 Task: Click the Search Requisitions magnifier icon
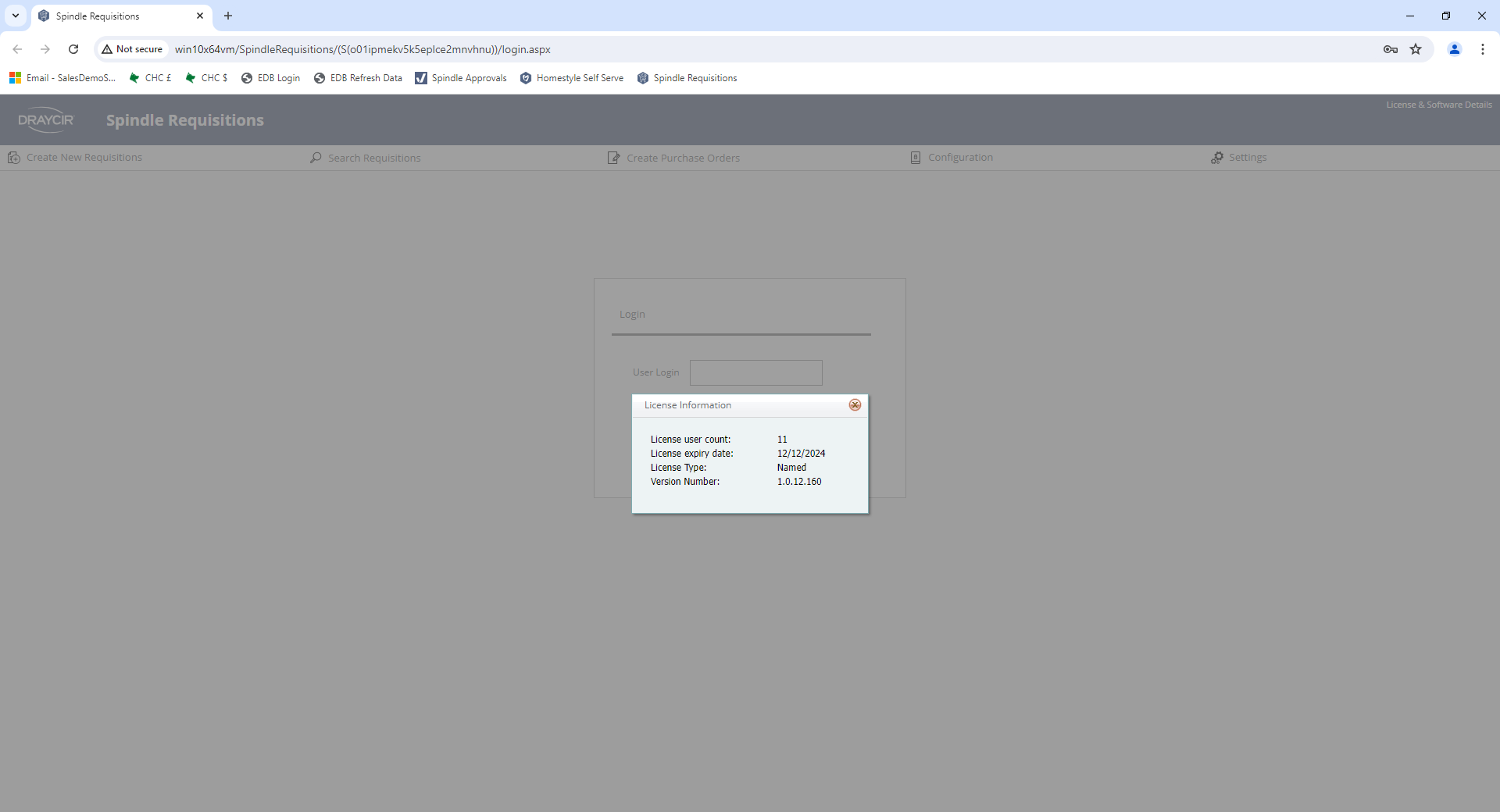(316, 158)
